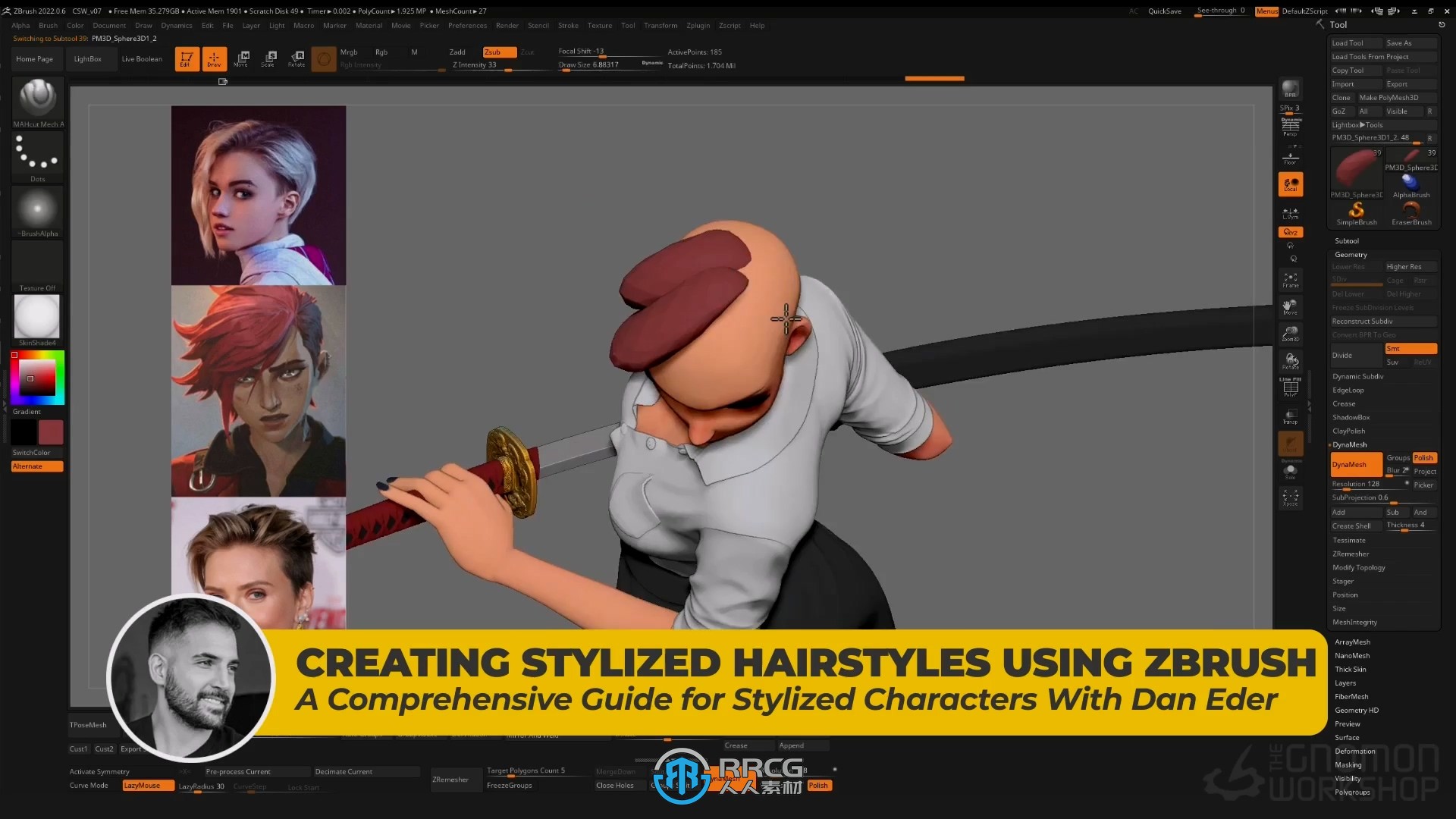Expand the Subtool section
Viewport: 1456px width, 819px height.
click(x=1347, y=241)
